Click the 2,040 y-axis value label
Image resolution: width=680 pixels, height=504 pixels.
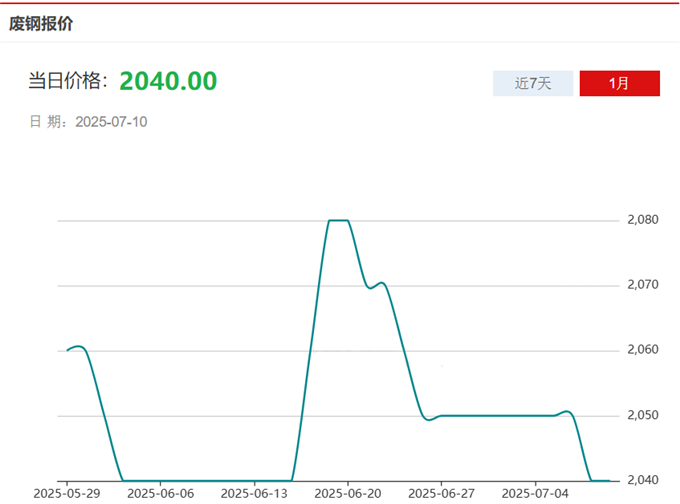644,480
